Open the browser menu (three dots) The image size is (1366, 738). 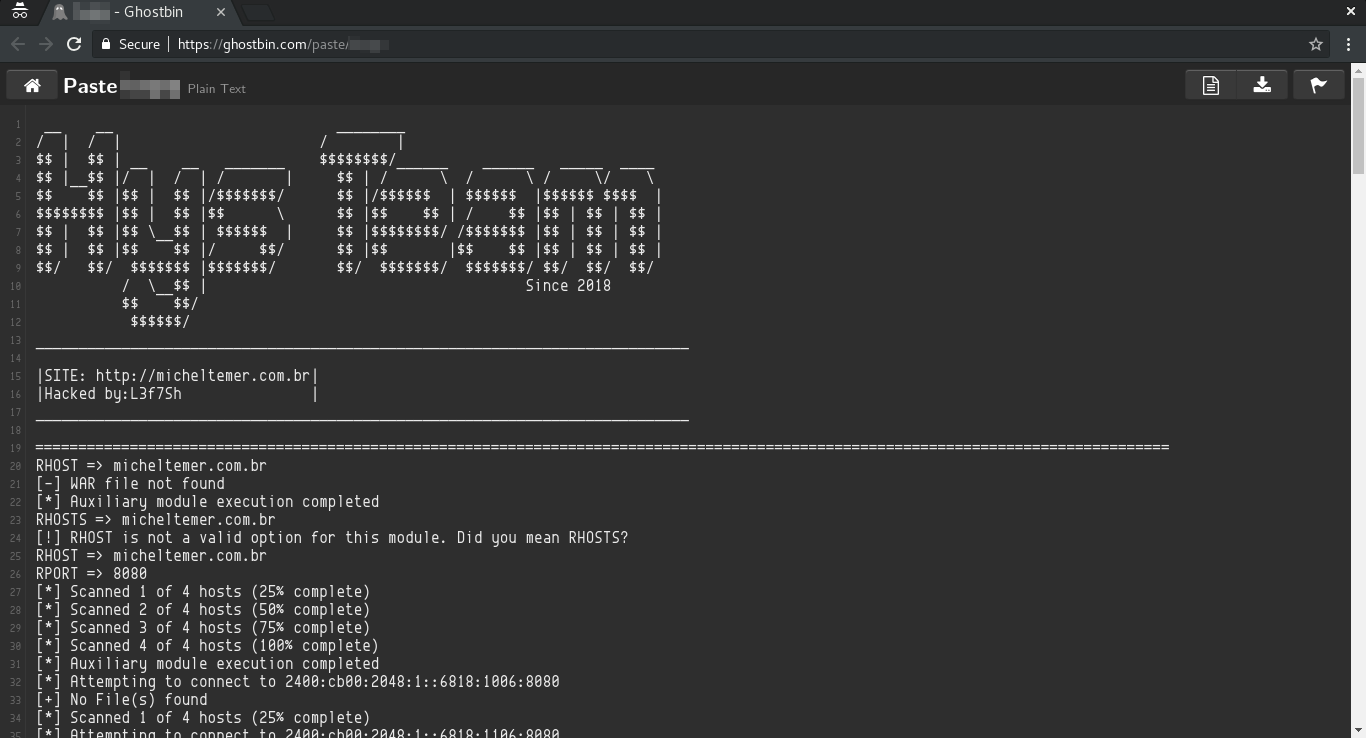coord(1349,44)
